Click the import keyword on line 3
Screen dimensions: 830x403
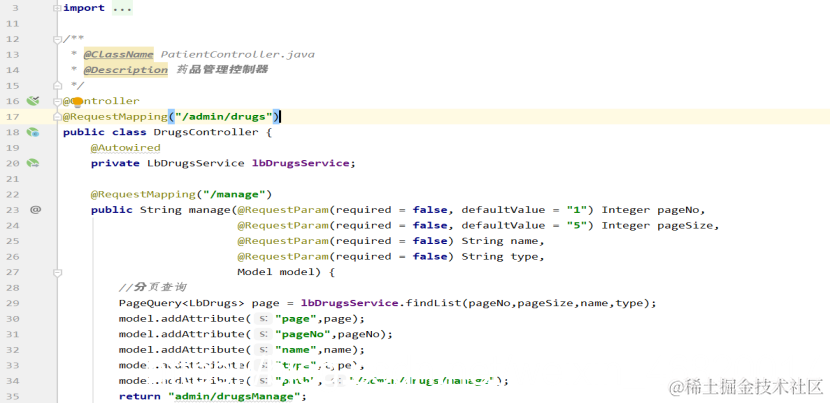click(x=84, y=8)
